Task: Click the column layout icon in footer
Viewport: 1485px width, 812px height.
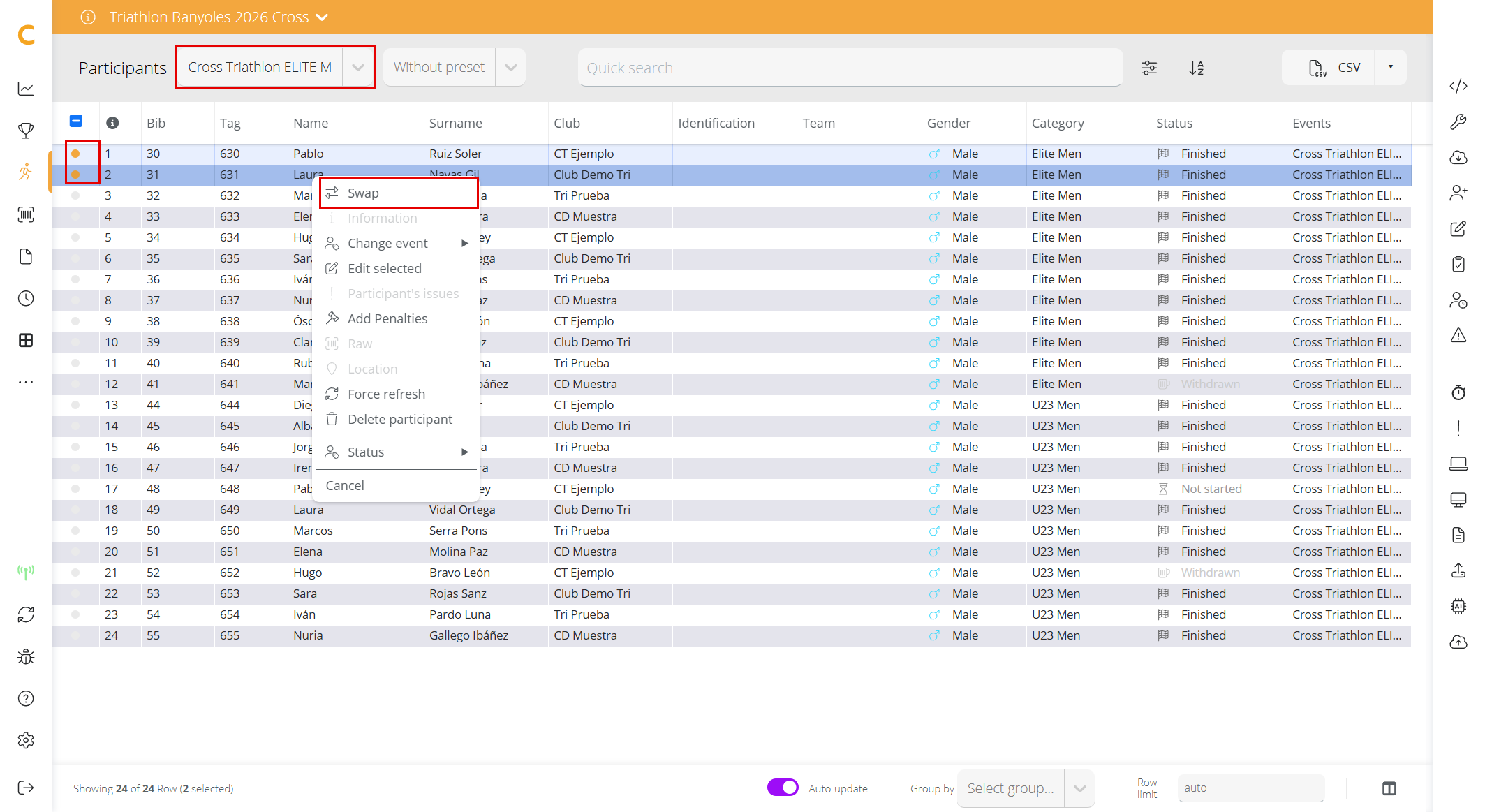Action: click(1389, 788)
